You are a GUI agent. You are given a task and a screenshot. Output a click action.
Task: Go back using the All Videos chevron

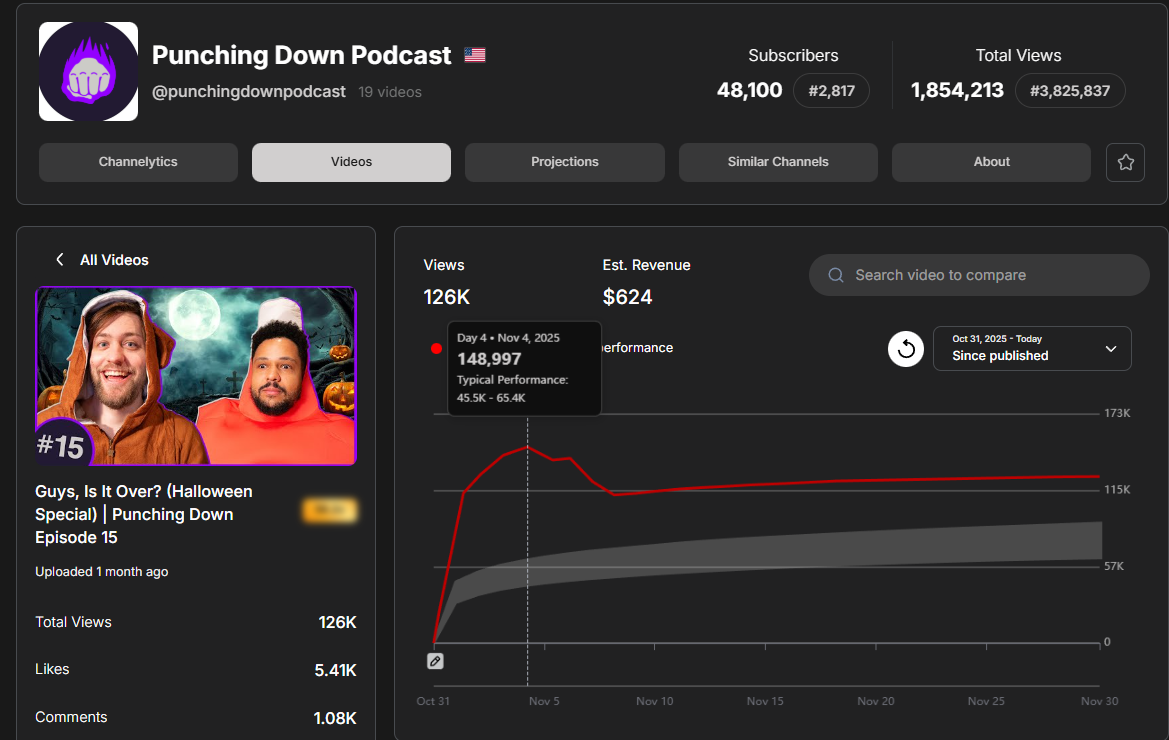coord(60,259)
